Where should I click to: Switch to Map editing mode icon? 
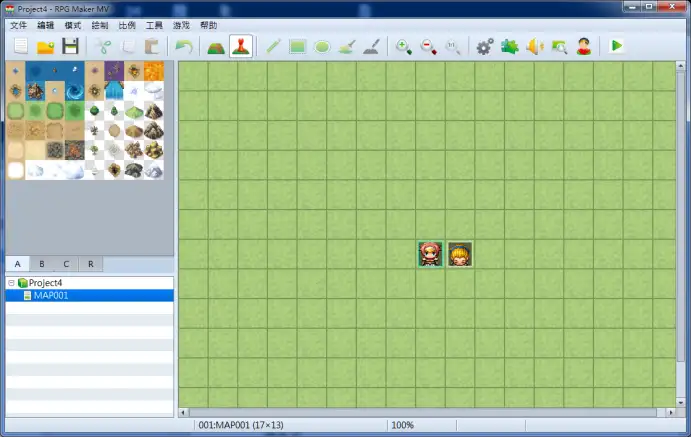click(x=216, y=46)
